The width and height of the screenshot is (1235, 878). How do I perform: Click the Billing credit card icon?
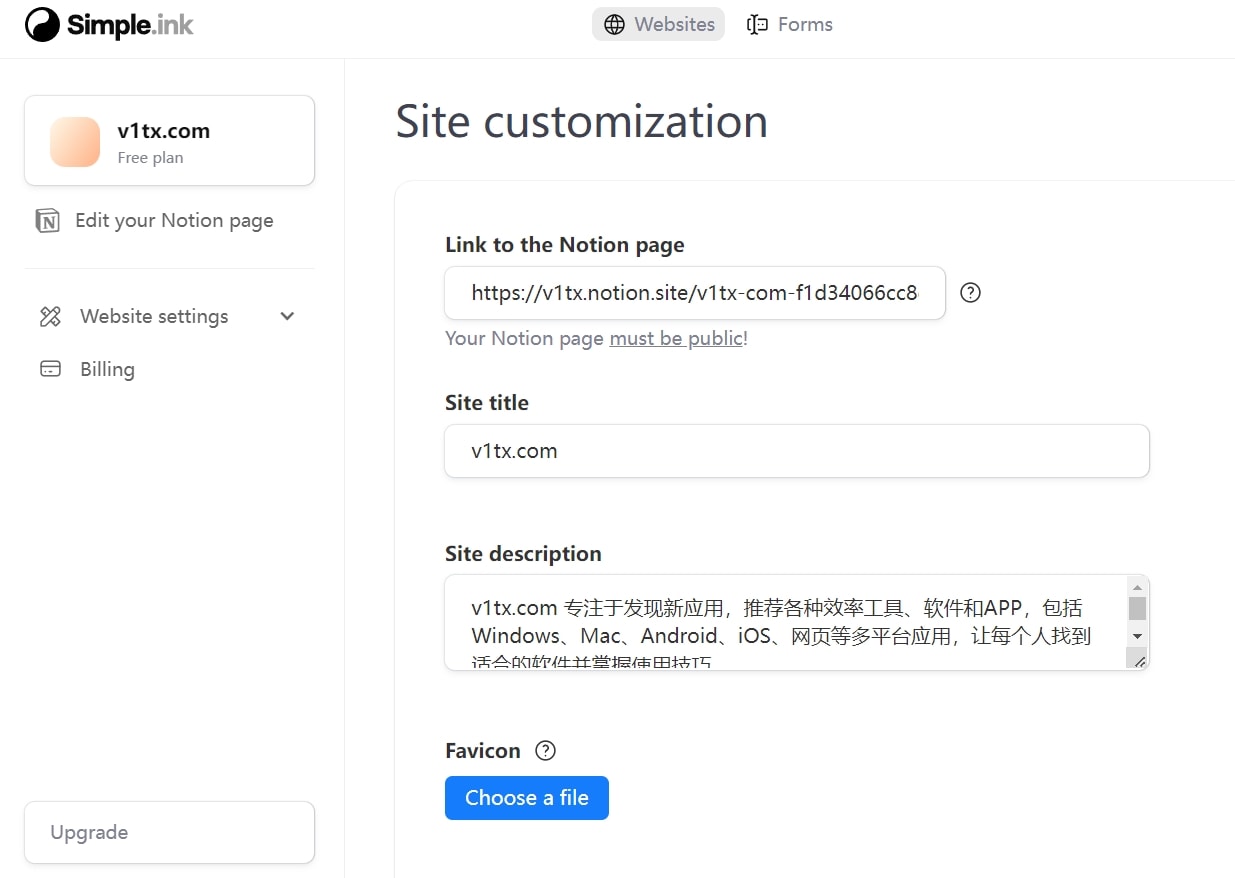[48, 368]
